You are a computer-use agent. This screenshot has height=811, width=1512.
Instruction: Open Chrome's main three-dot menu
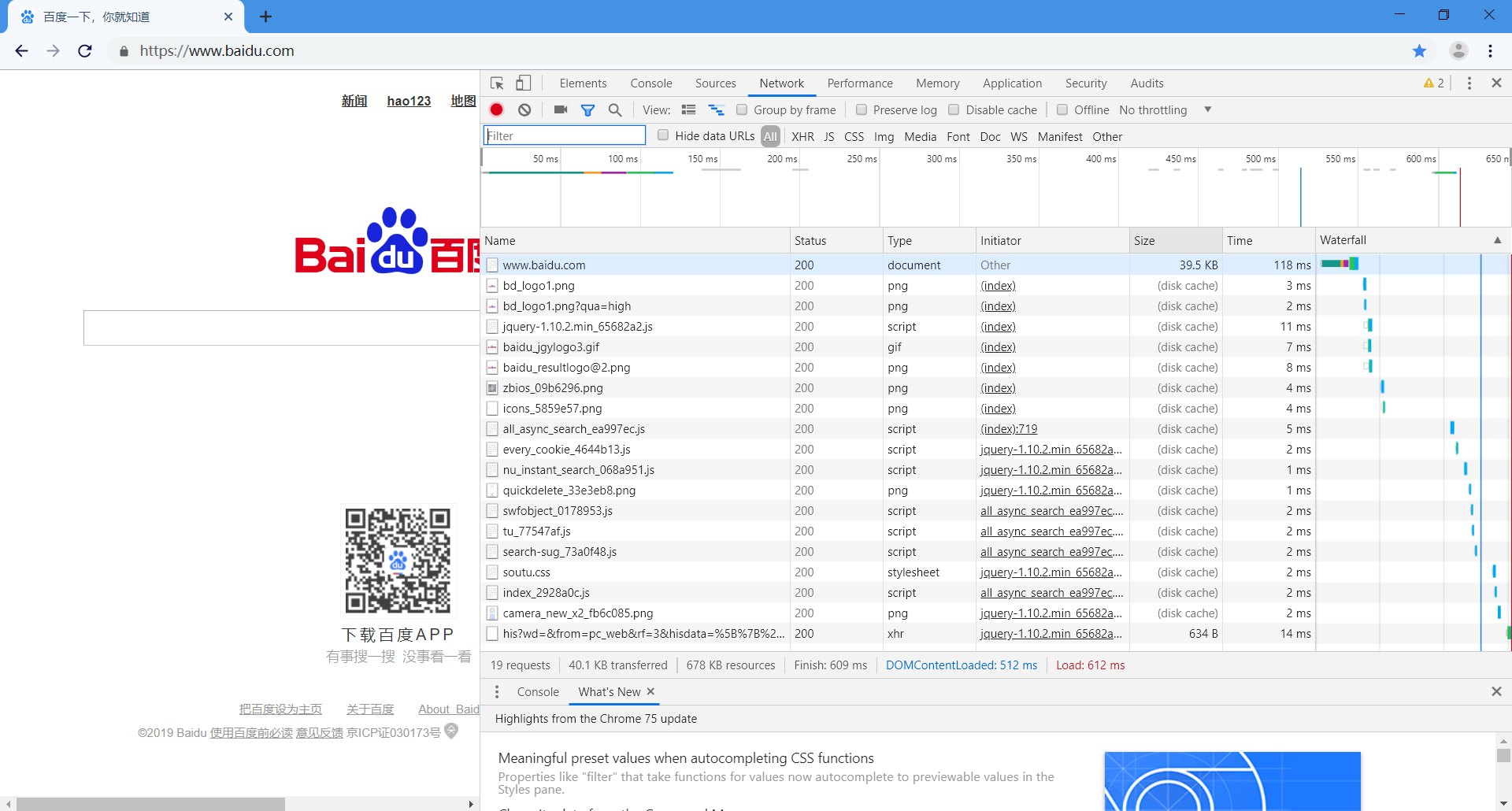pos(1491,51)
